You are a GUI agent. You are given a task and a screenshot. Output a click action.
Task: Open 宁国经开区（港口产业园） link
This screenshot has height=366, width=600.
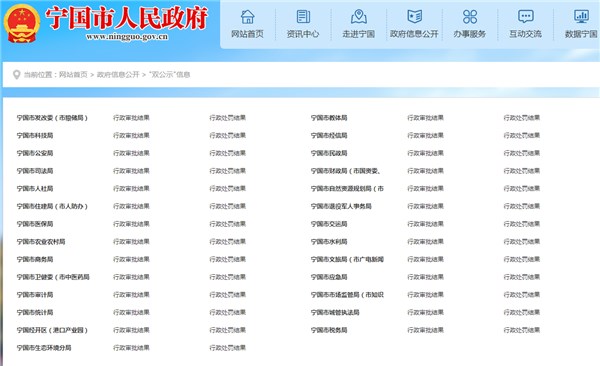click(52, 330)
